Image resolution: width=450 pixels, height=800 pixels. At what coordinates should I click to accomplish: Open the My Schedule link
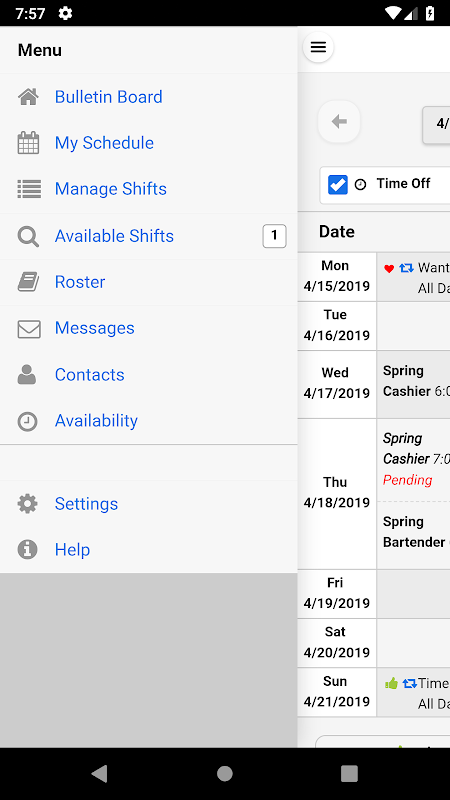click(104, 143)
